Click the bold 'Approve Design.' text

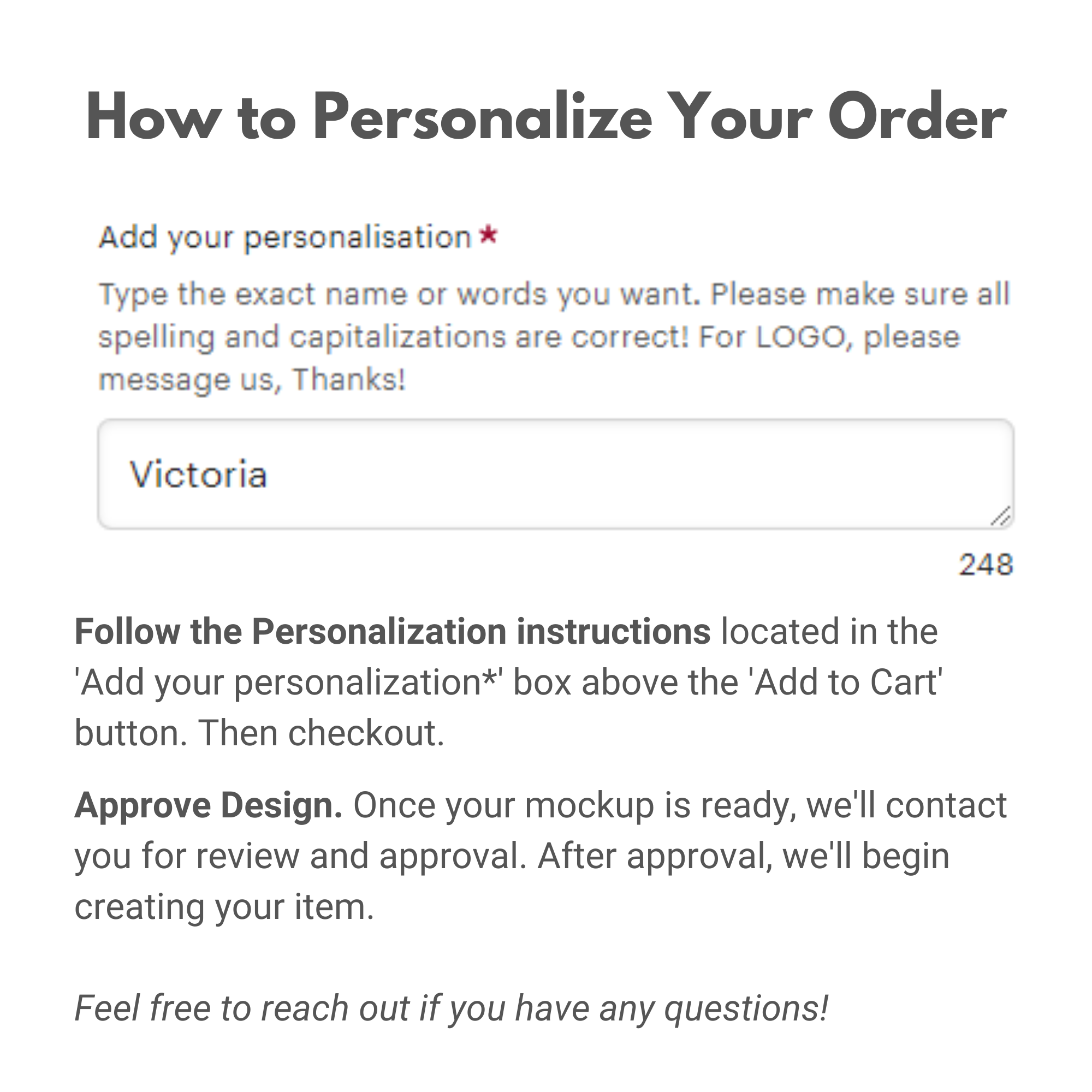pos(208,805)
